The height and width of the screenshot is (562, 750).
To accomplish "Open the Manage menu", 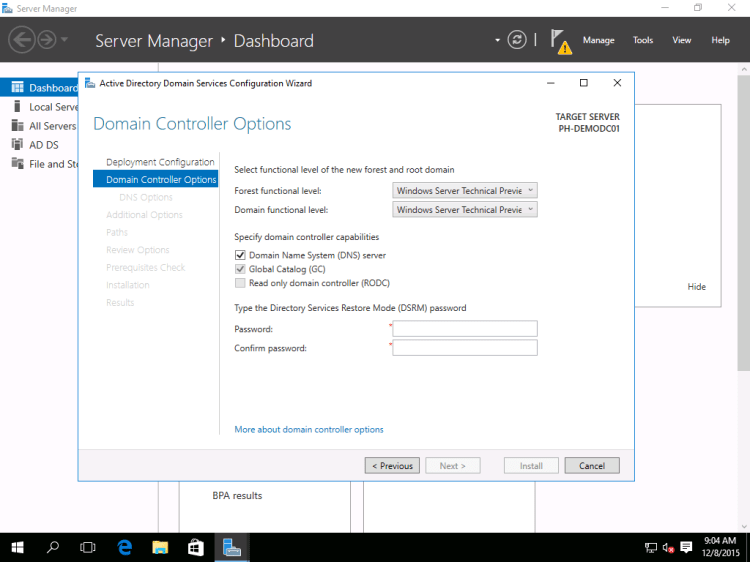I will [598, 40].
